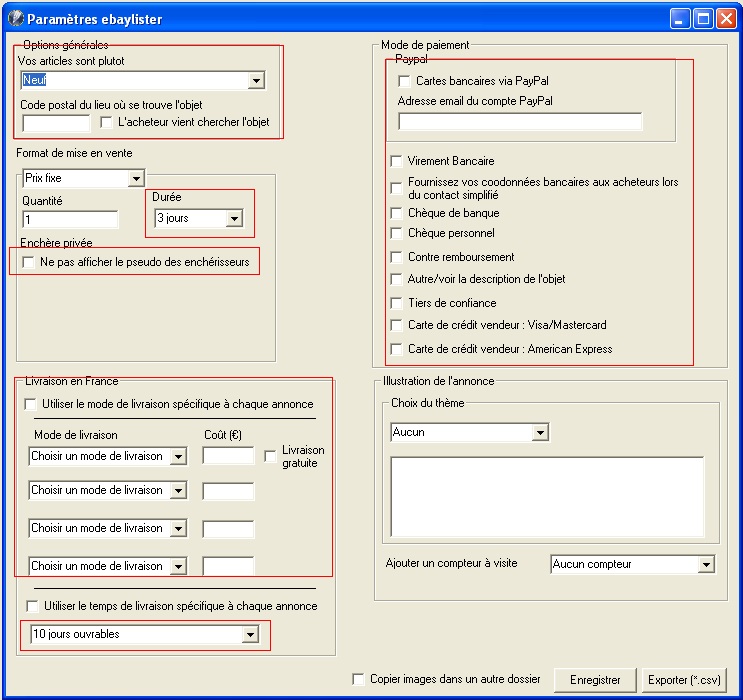The width and height of the screenshot is (743, 700).
Task: Tick the 'Chèque de banque' checkbox
Action: (x=396, y=213)
